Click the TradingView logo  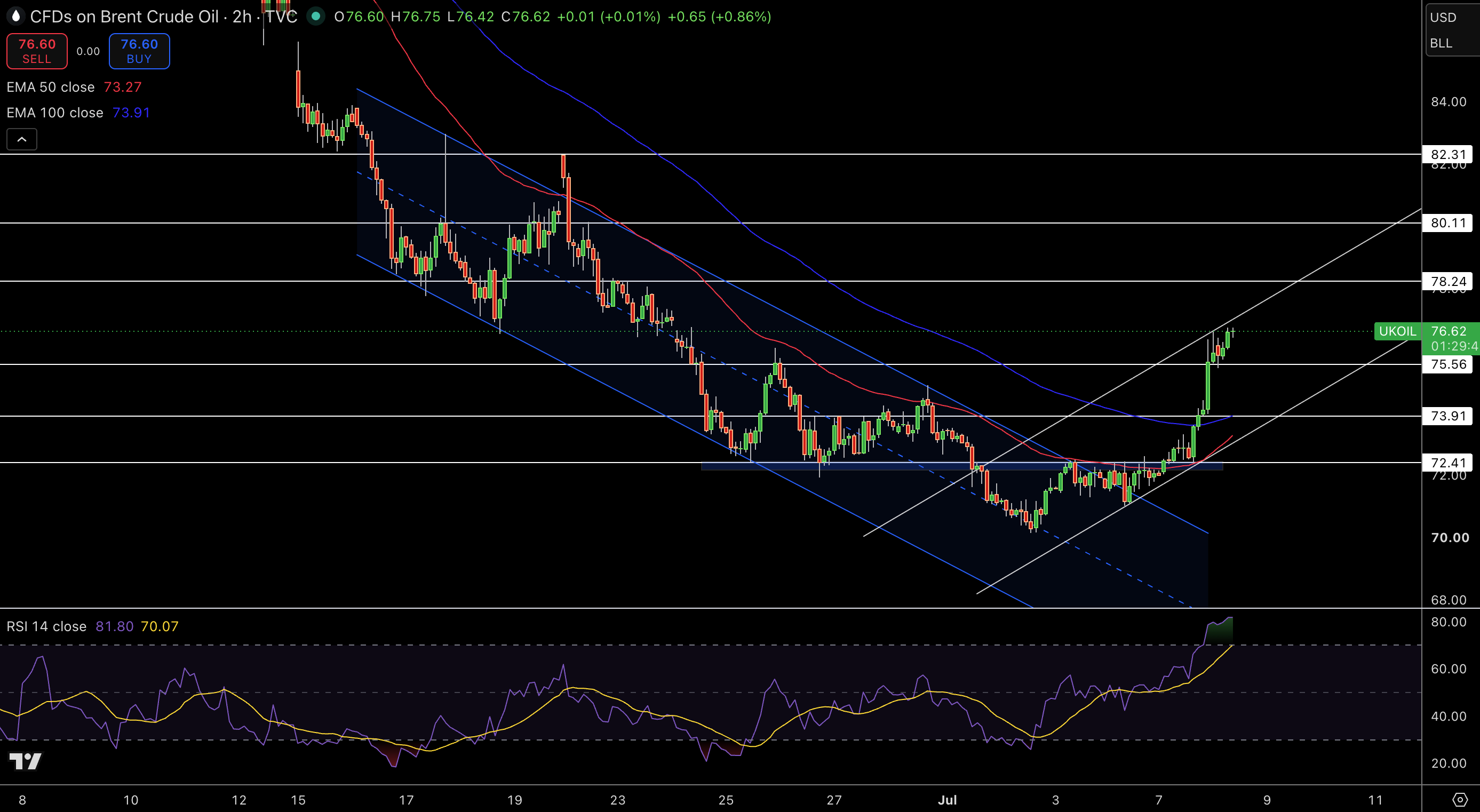[26, 761]
